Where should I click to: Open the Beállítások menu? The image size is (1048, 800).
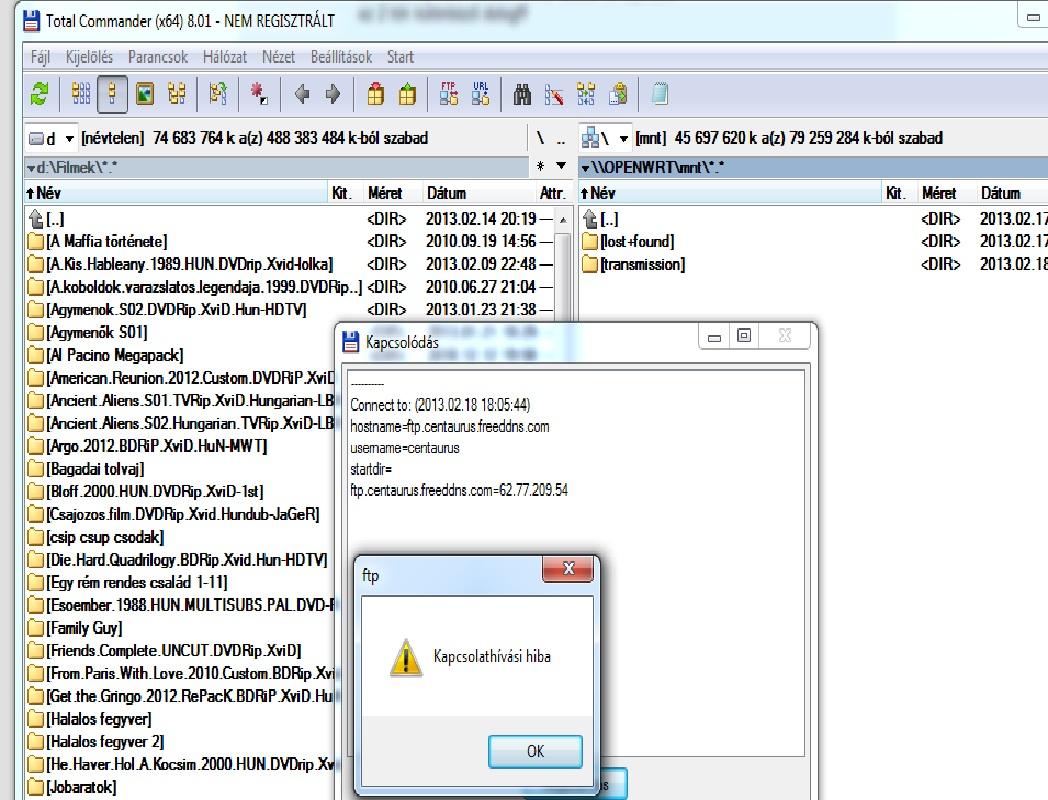click(341, 57)
